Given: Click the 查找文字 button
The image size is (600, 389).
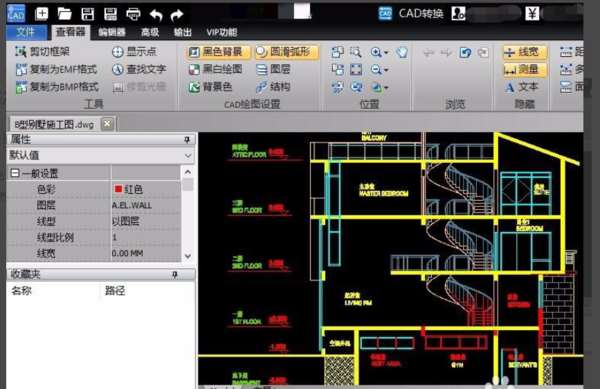Looking at the screenshot, I should (x=139, y=69).
